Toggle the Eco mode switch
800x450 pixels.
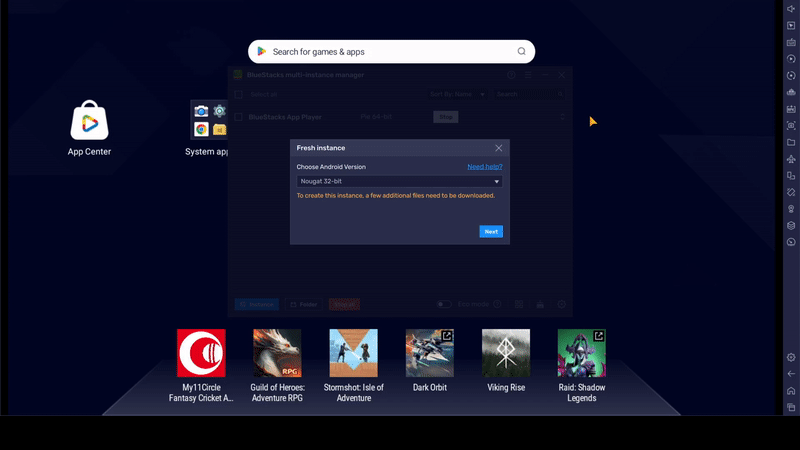coord(444,305)
